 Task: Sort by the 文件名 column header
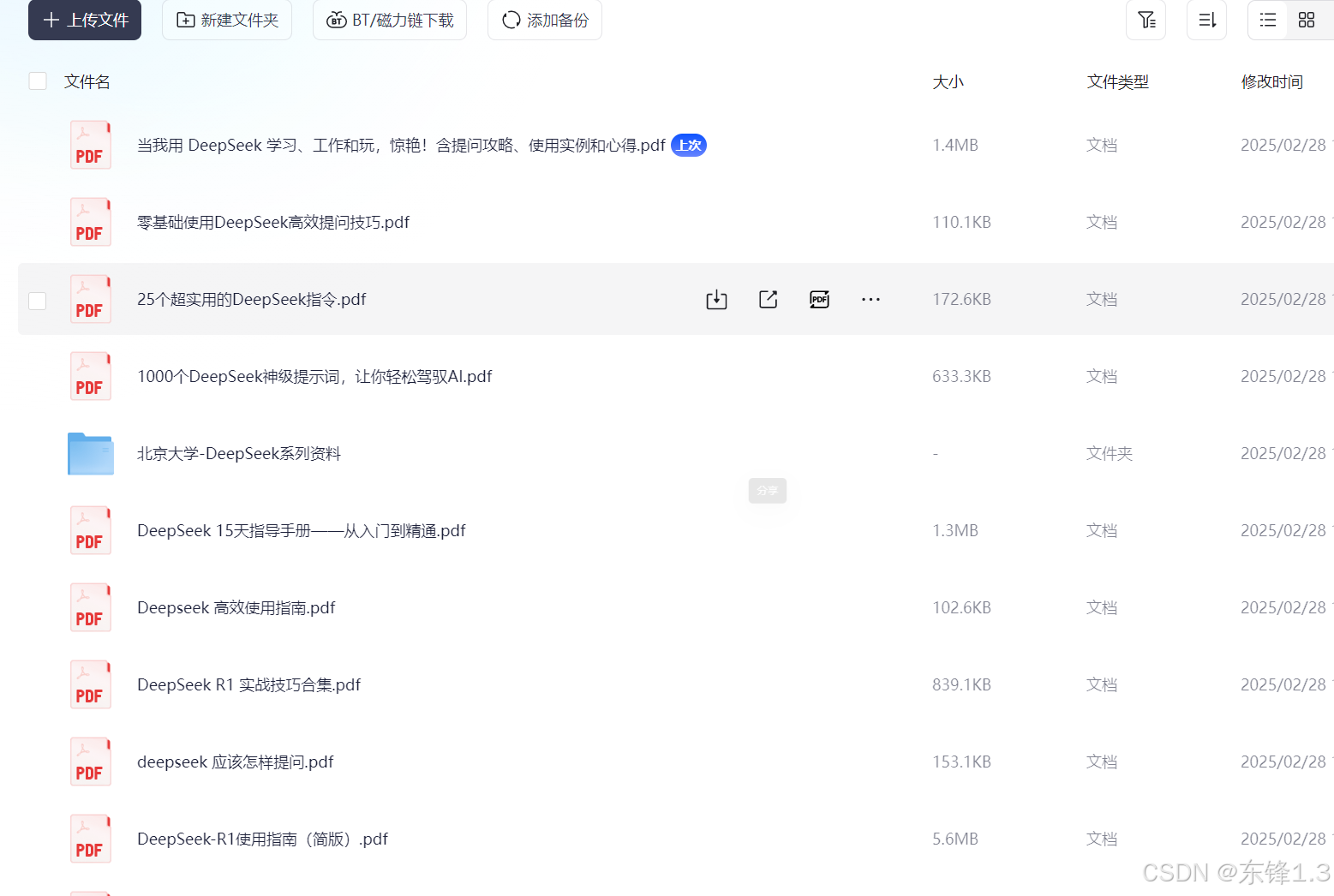(87, 81)
